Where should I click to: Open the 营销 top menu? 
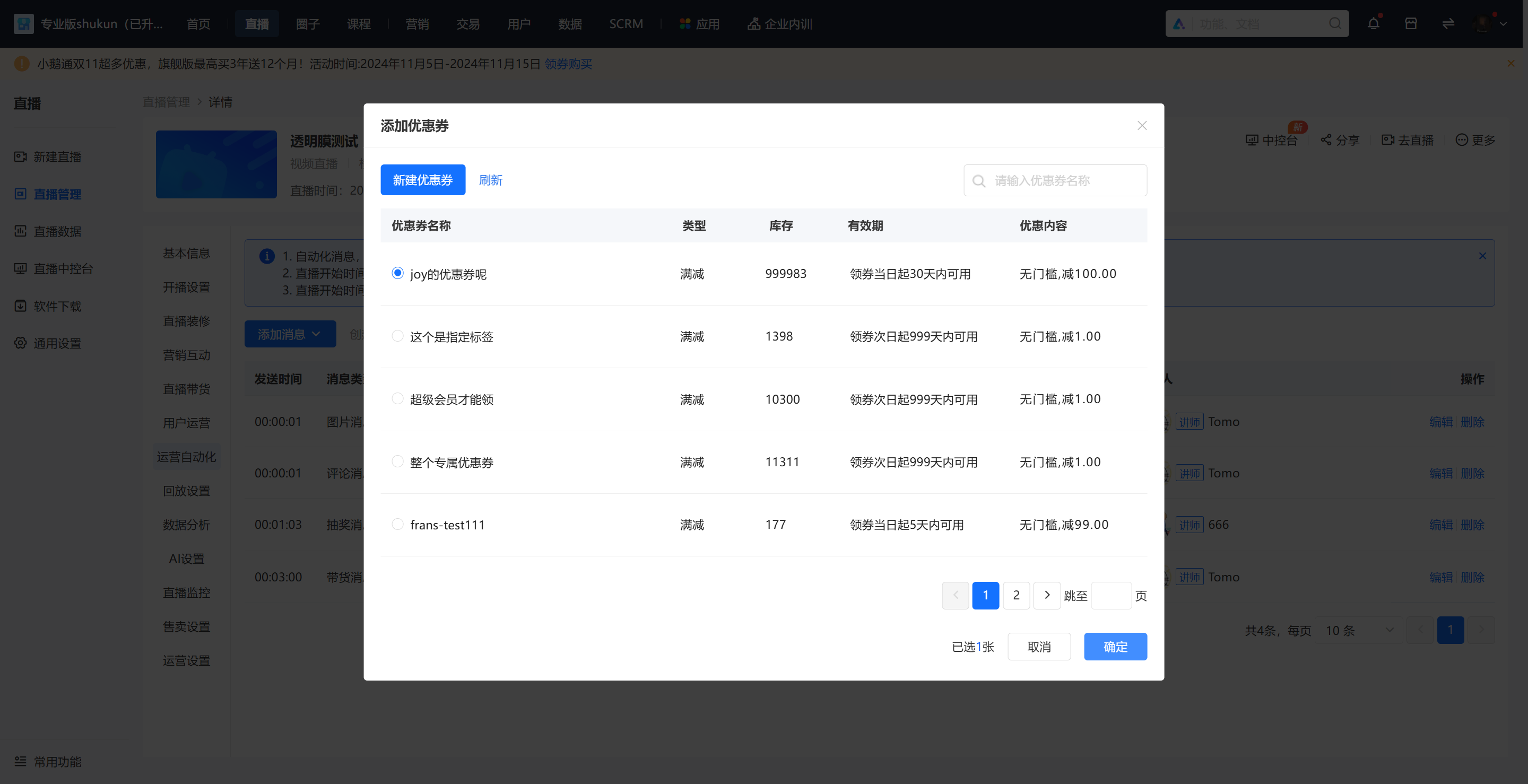pos(417,24)
